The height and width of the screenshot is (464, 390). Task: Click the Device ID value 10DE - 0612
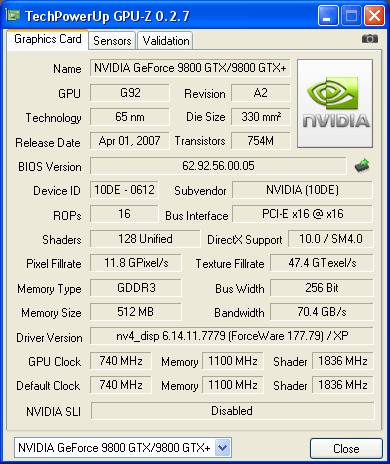124,190
